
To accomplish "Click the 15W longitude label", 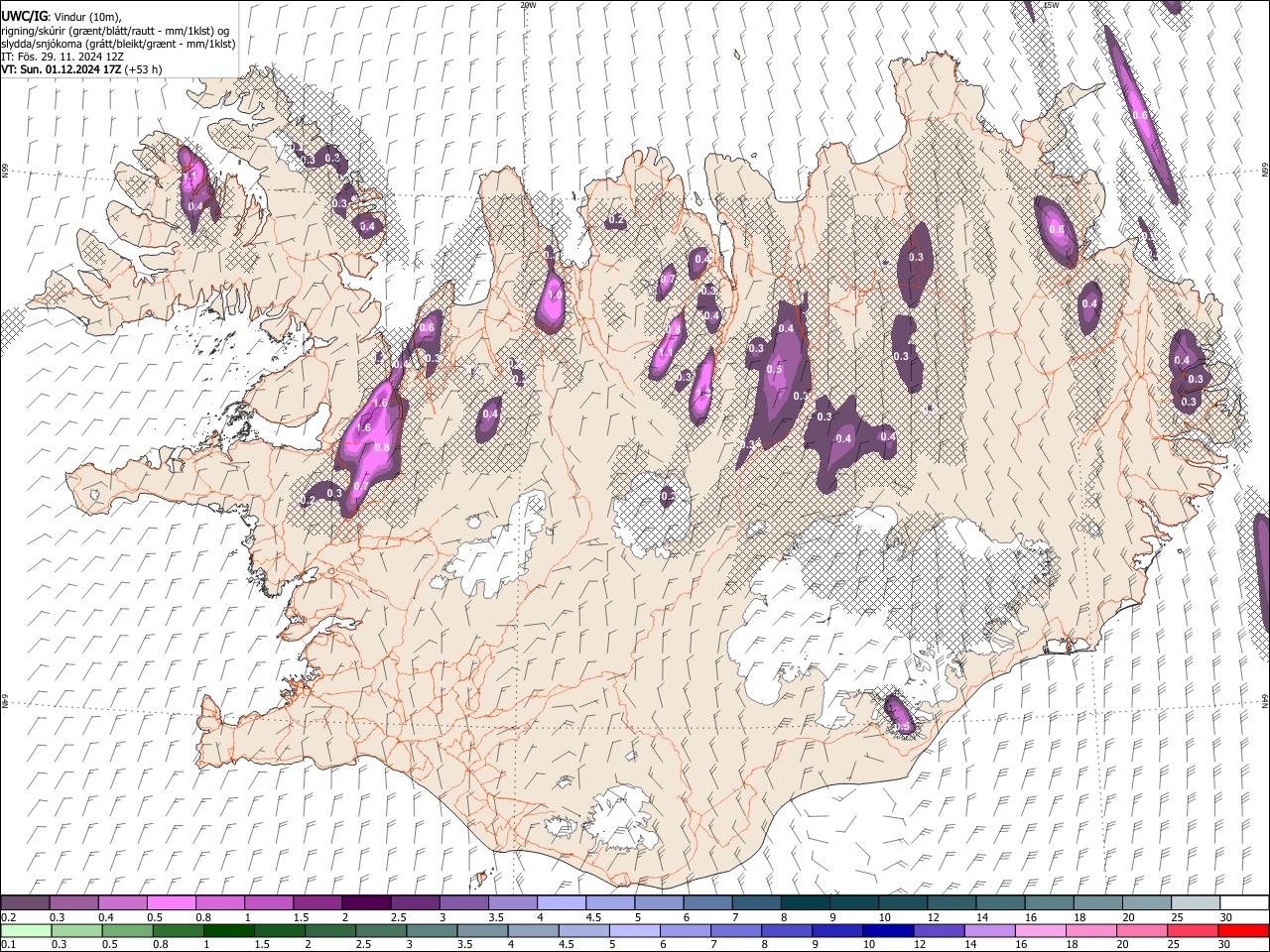I will pyautogui.click(x=1052, y=5).
